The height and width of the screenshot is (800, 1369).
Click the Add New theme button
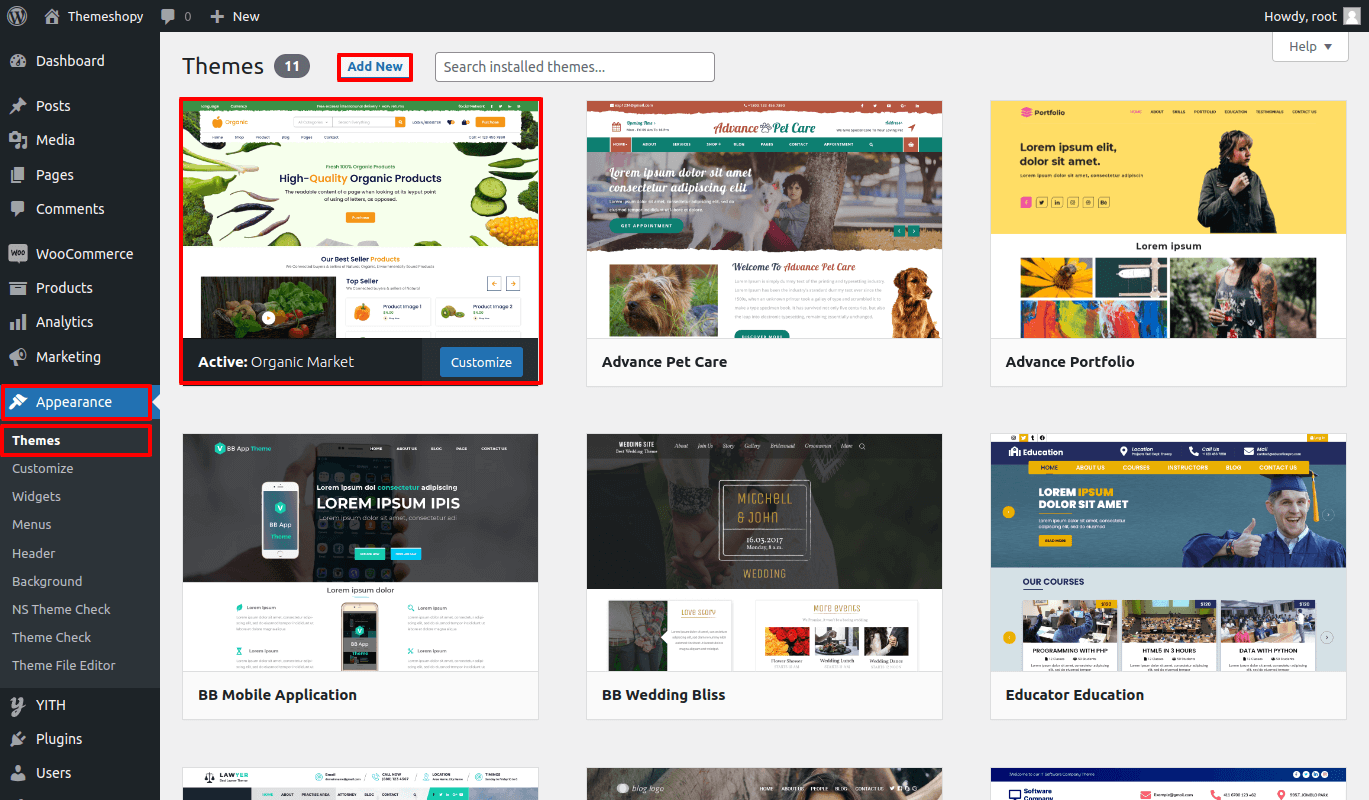point(375,67)
